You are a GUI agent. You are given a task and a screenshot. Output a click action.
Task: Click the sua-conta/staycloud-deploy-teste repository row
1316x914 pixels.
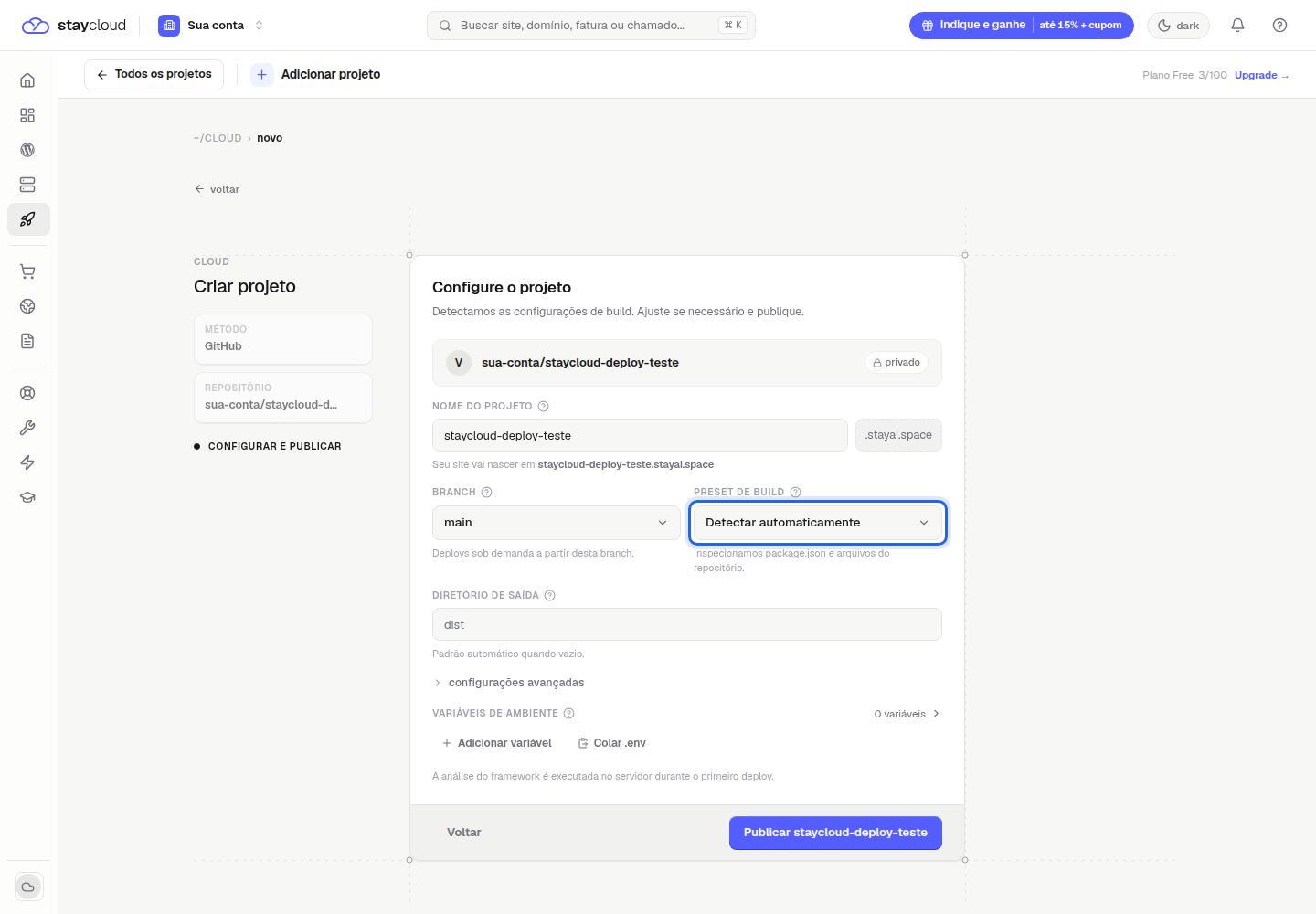[687, 363]
